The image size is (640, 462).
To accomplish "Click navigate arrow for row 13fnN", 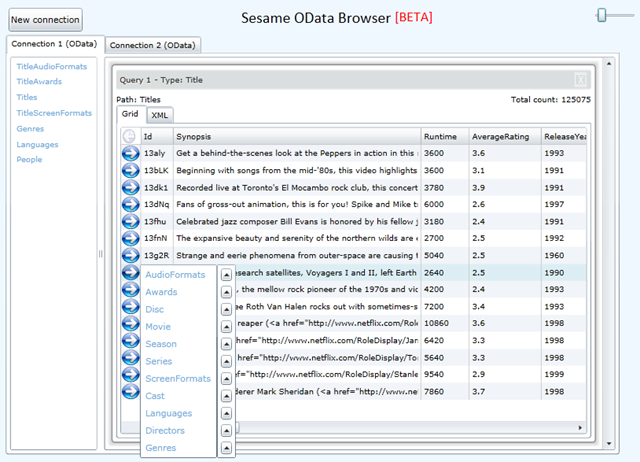I will pos(131,238).
